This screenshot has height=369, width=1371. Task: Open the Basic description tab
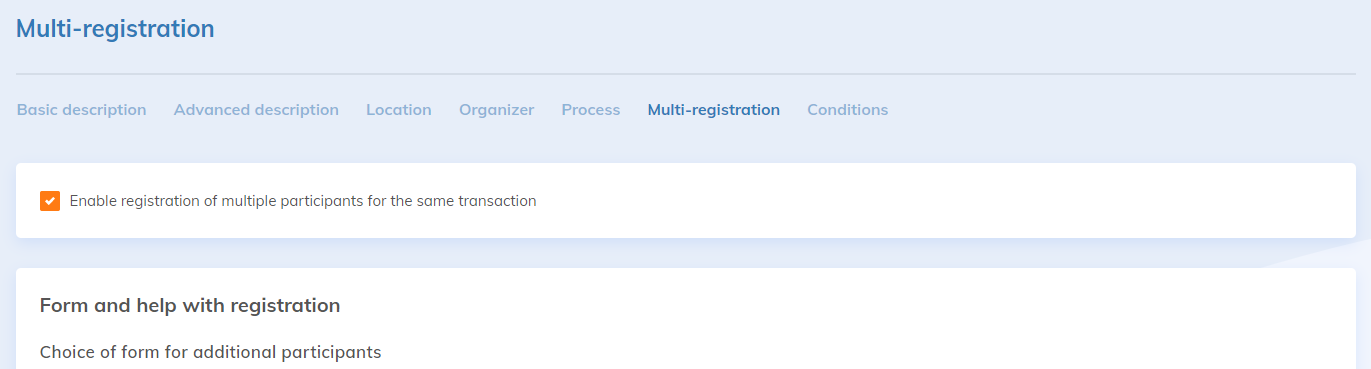click(x=81, y=110)
